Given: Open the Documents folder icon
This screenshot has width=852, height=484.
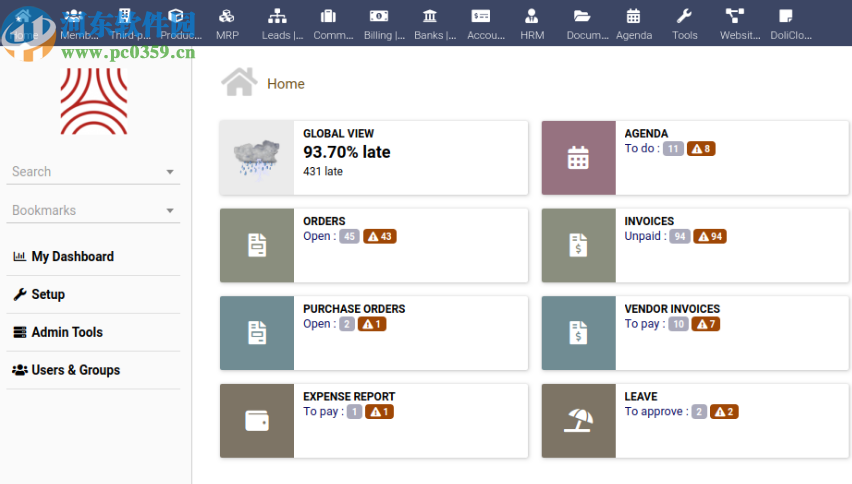Looking at the screenshot, I should [x=582, y=17].
